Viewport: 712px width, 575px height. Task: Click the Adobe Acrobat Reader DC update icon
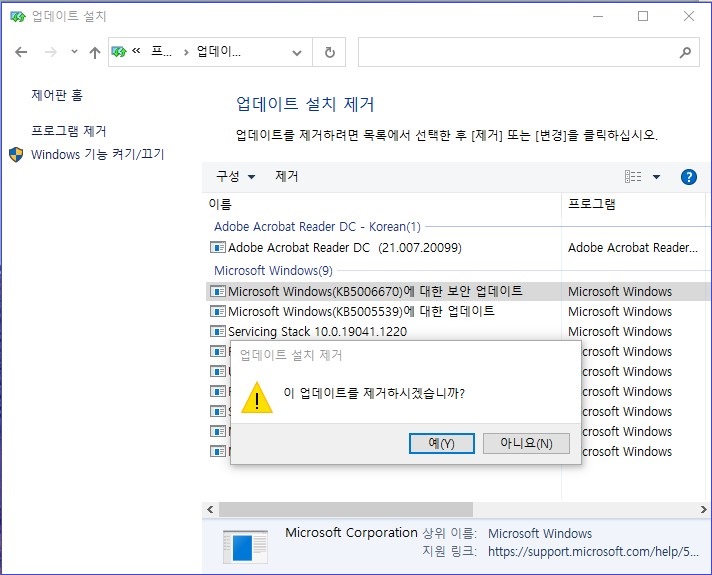(218, 248)
